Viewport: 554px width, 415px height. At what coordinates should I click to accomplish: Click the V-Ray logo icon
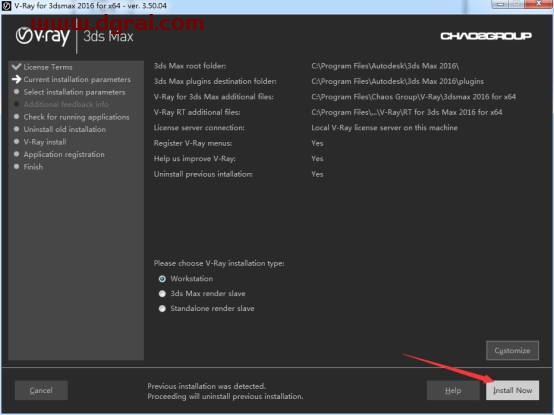pos(43,36)
